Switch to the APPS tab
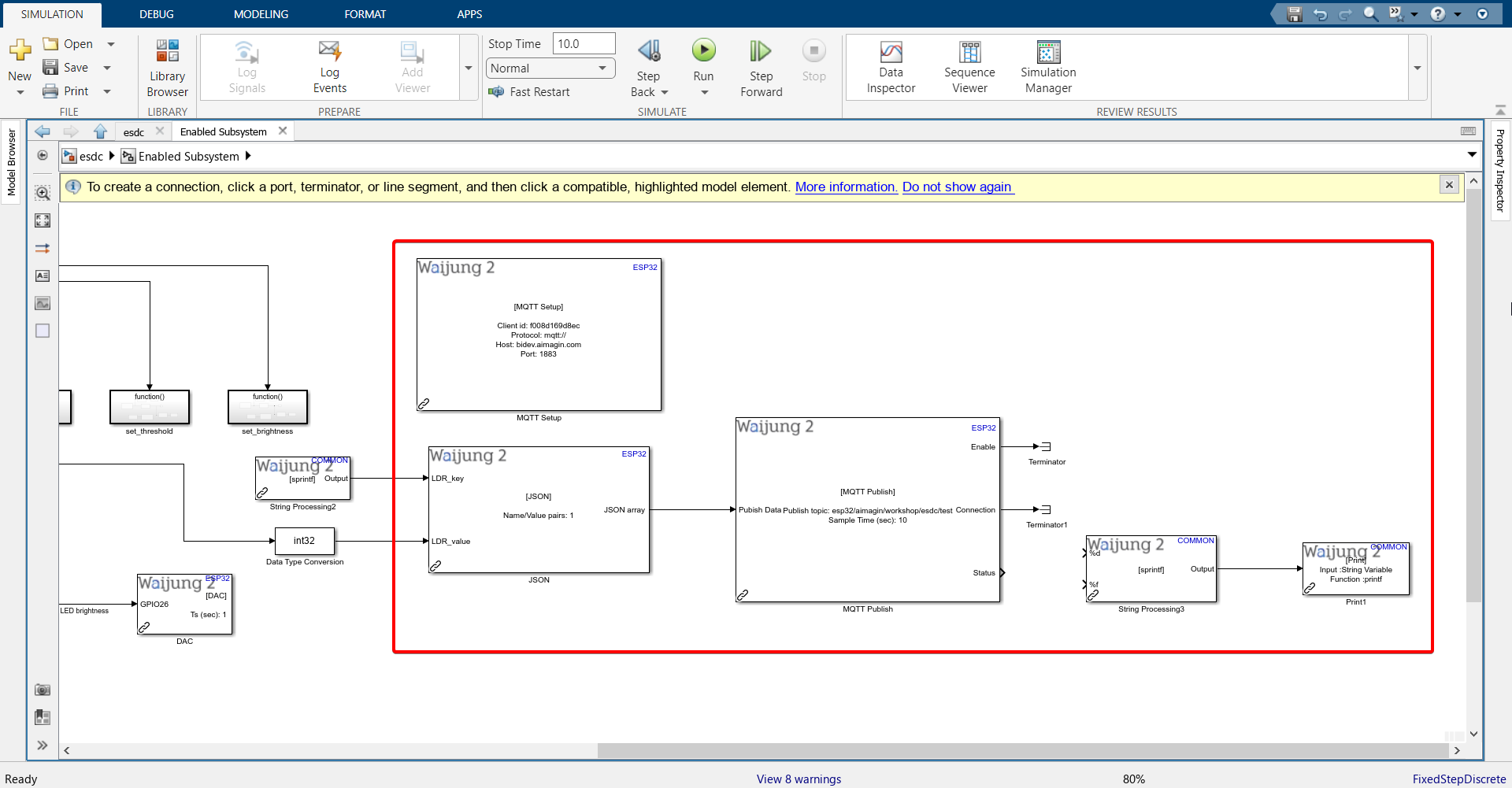 [469, 14]
